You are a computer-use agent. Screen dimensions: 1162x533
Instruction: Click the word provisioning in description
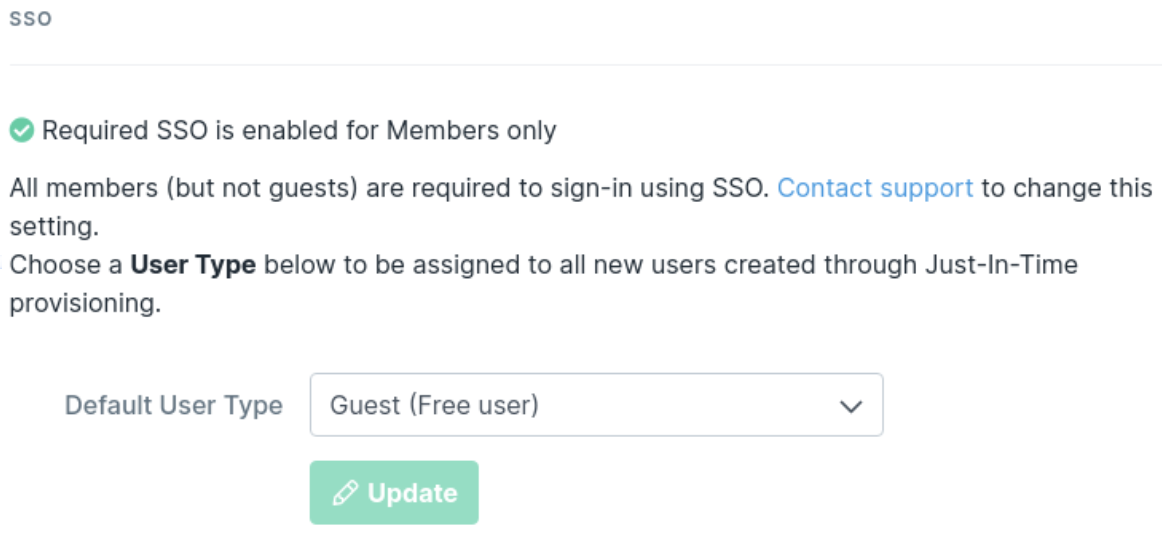click(85, 303)
